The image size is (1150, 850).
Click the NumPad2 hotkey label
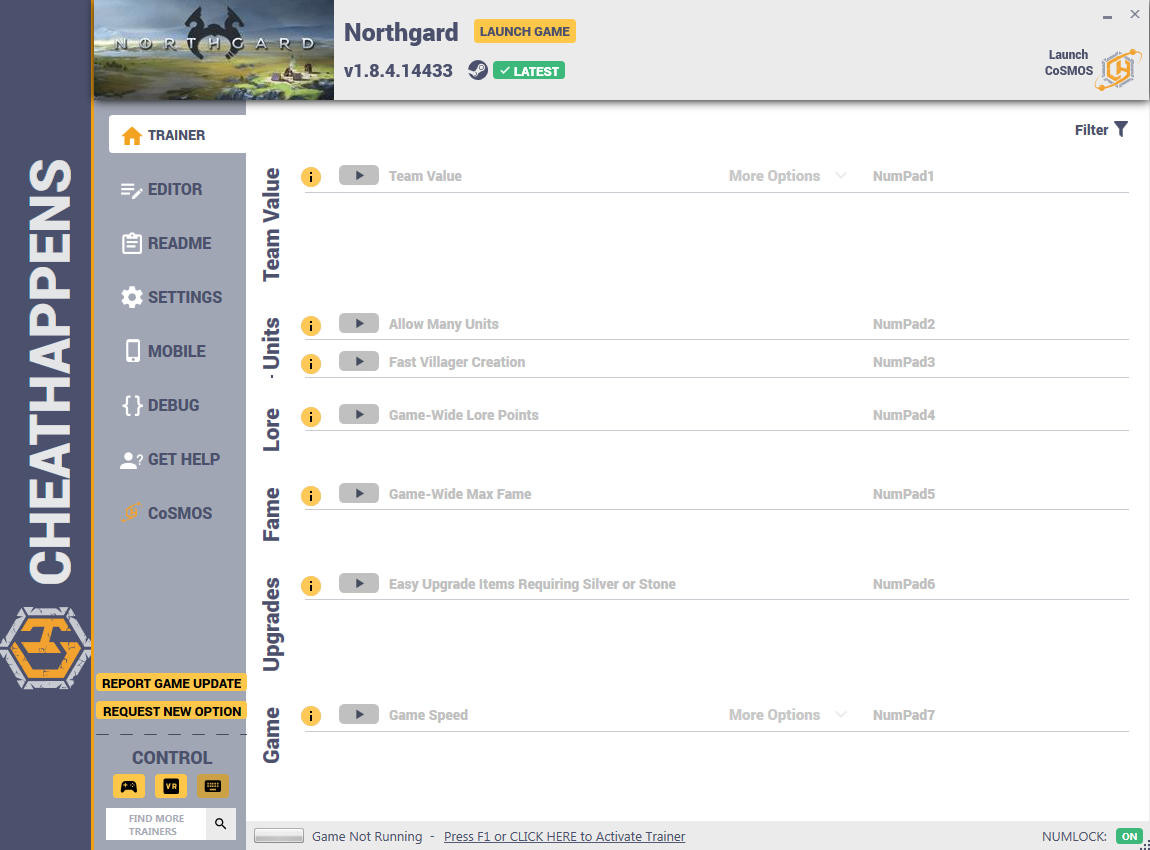click(904, 324)
